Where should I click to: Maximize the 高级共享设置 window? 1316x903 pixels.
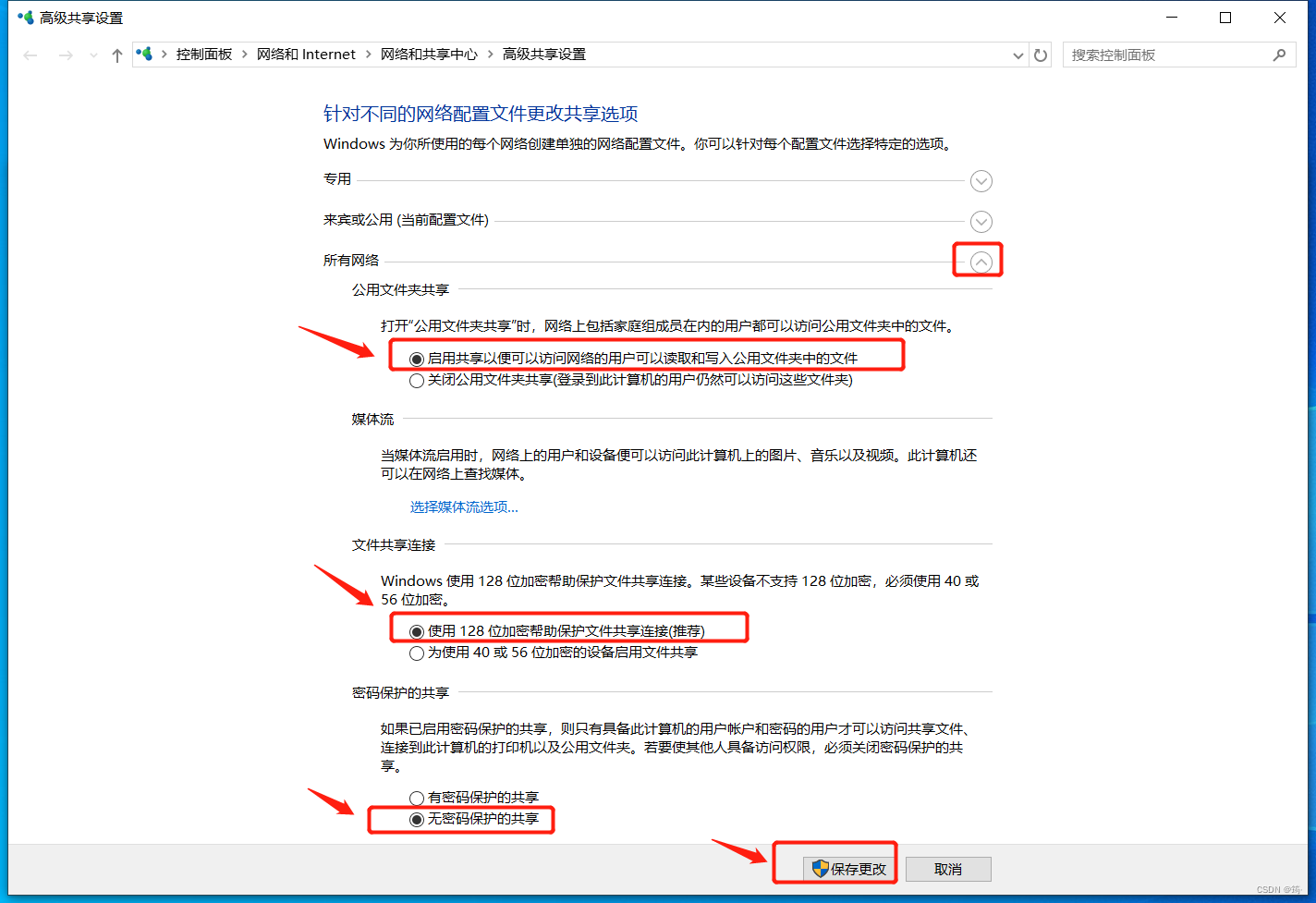tap(1225, 18)
